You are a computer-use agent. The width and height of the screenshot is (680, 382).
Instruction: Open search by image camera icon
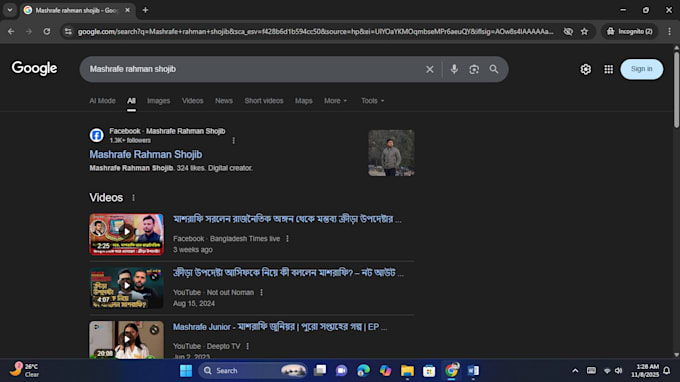pyautogui.click(x=474, y=69)
